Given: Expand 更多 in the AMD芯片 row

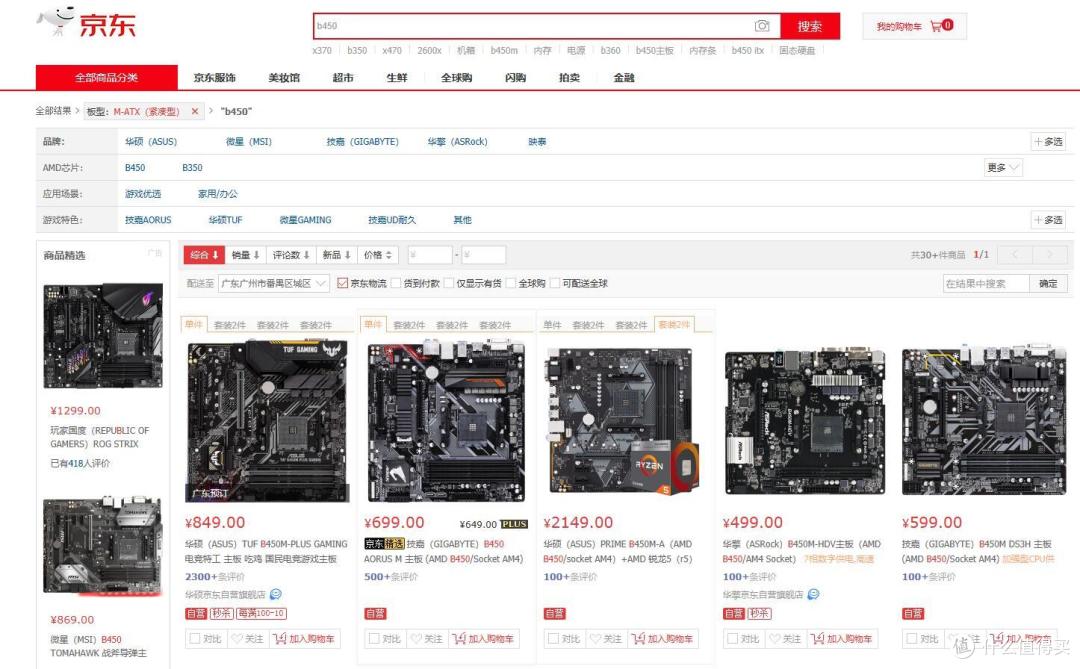Looking at the screenshot, I should pyautogui.click(x=1003, y=167).
